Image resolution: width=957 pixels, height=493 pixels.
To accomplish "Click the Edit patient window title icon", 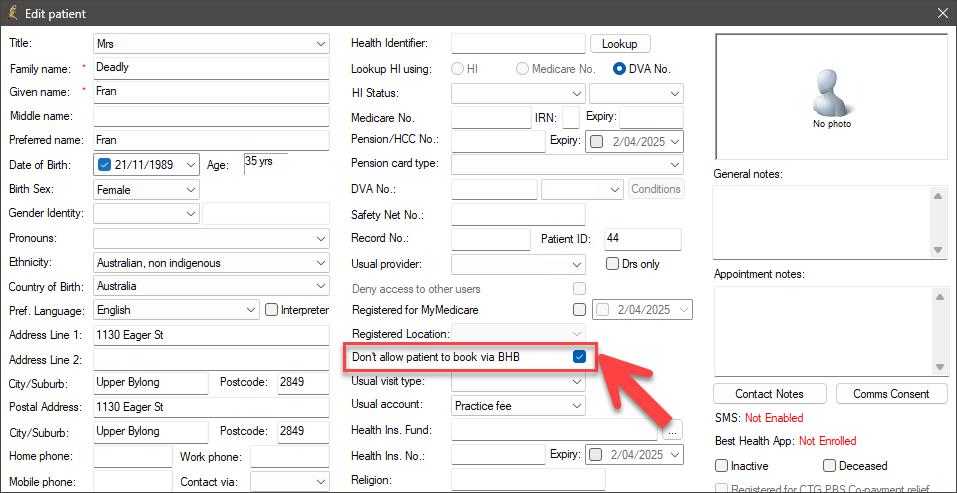I will [12, 13].
